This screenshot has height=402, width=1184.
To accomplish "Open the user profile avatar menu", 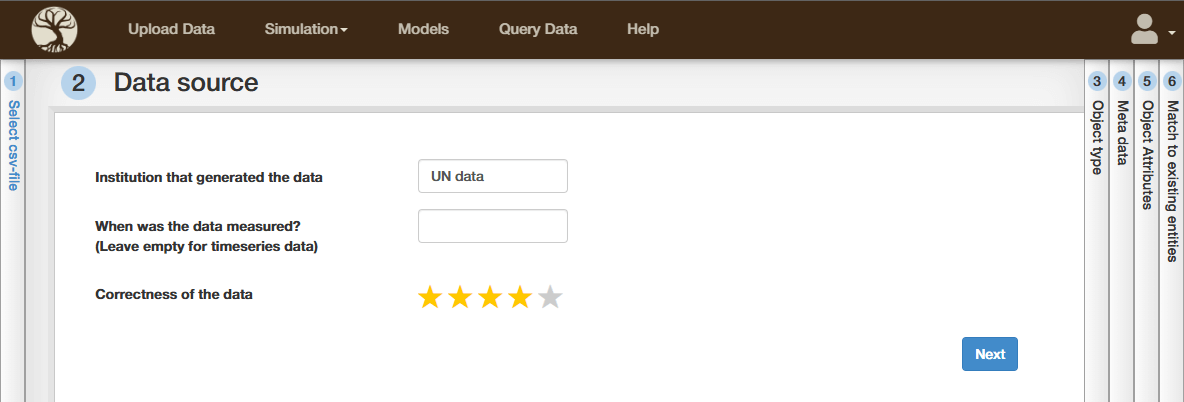I will (x=1144, y=29).
